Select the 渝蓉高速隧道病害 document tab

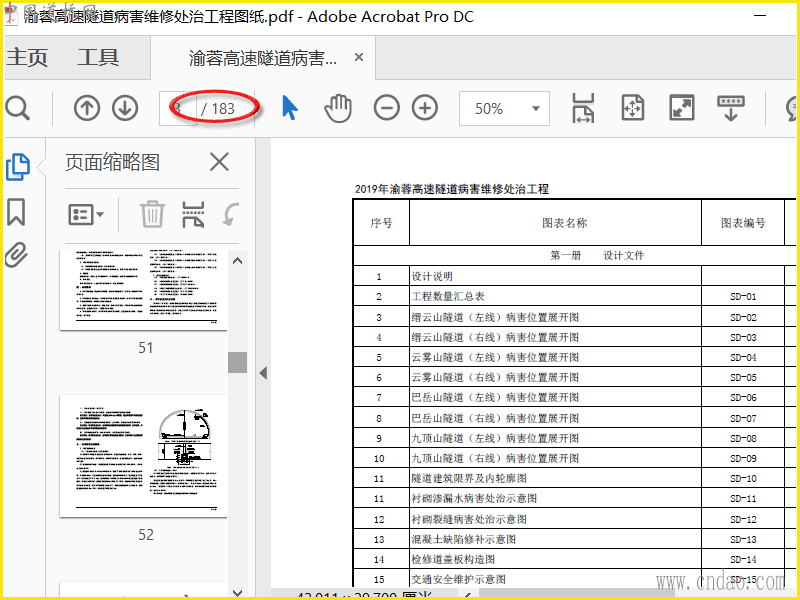point(262,58)
